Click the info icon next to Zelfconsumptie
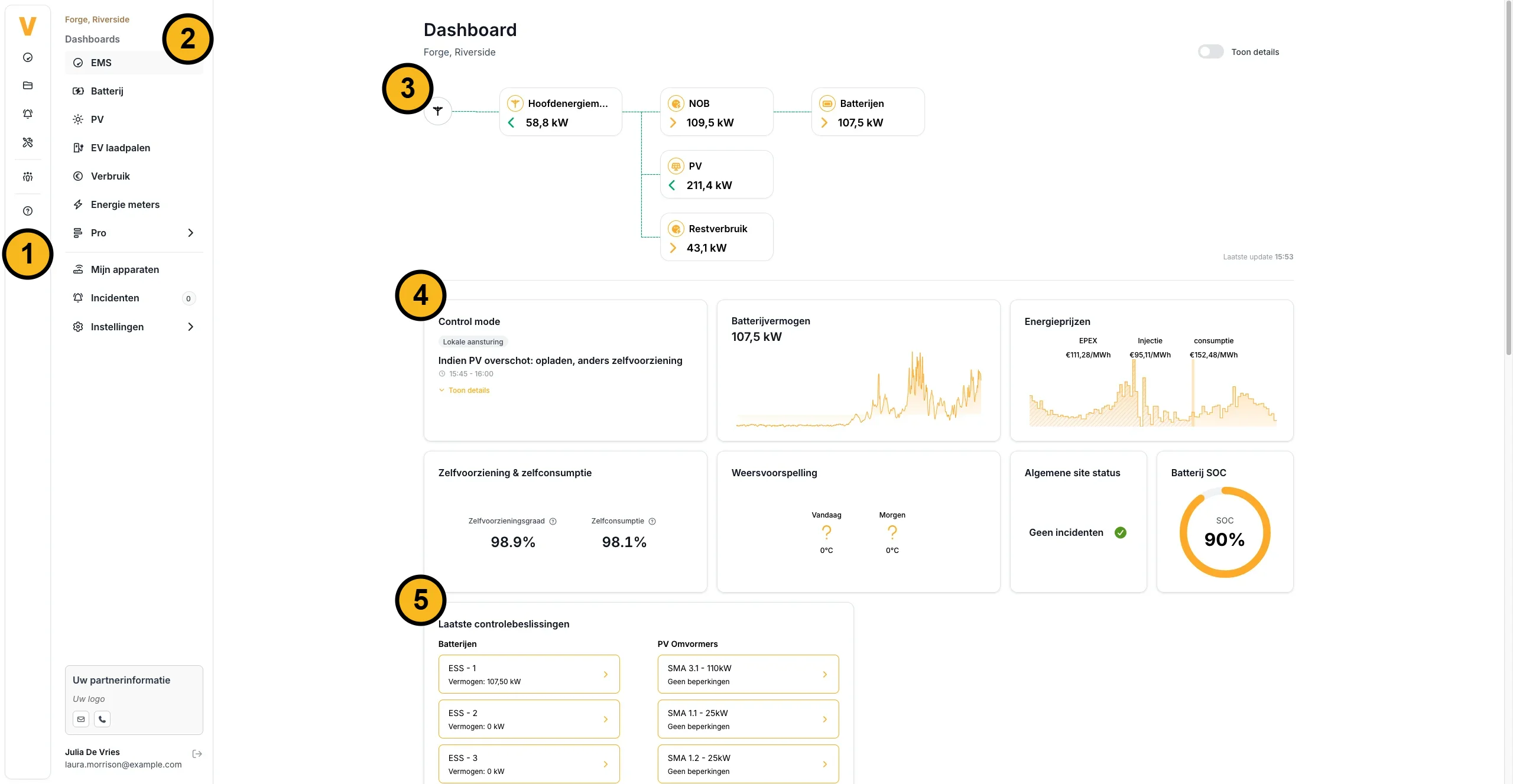The width and height of the screenshot is (1513, 784). [x=652, y=521]
